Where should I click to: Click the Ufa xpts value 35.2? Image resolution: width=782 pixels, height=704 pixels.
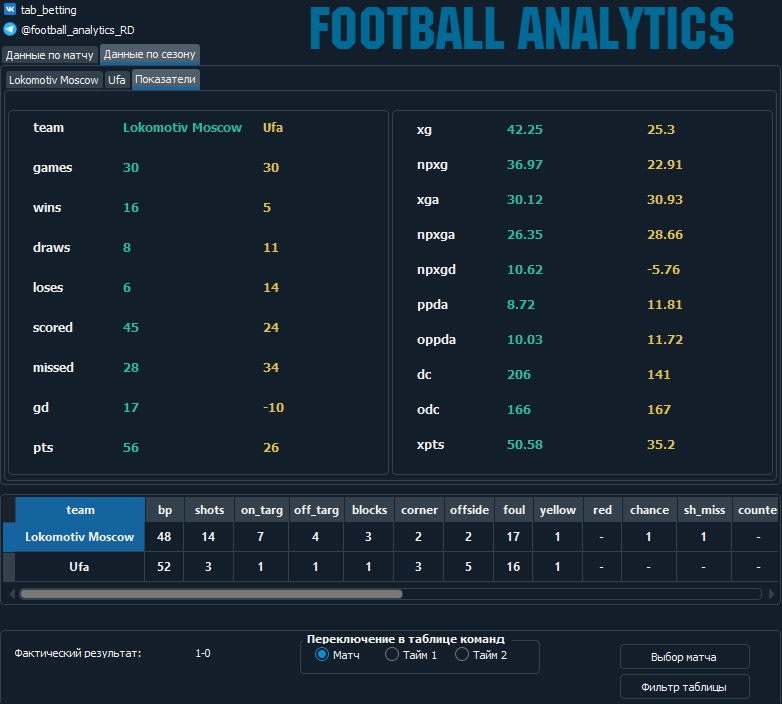tap(661, 444)
